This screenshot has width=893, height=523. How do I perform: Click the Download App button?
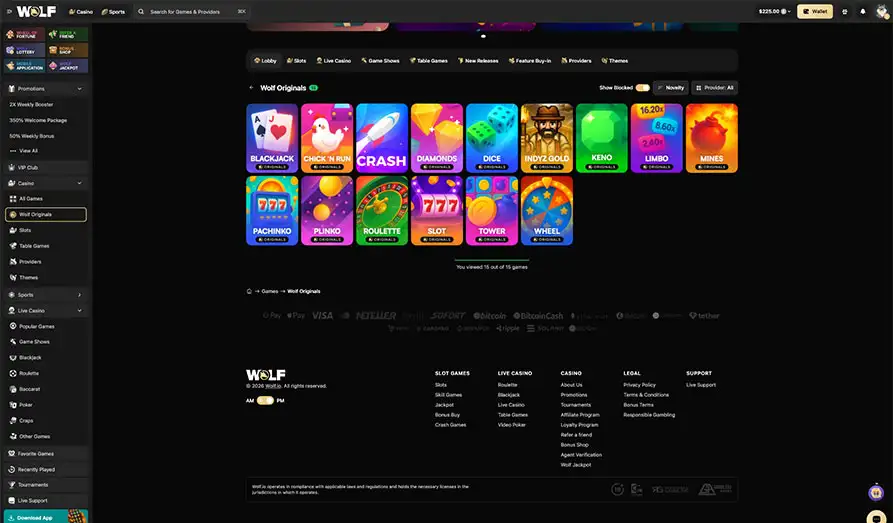click(46, 517)
